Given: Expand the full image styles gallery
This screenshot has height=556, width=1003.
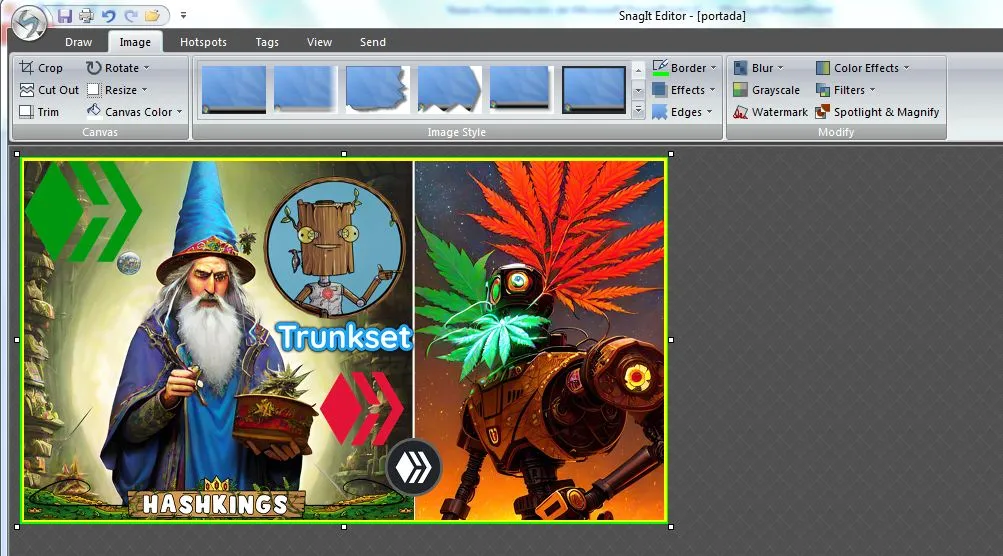Looking at the screenshot, I should point(638,111).
